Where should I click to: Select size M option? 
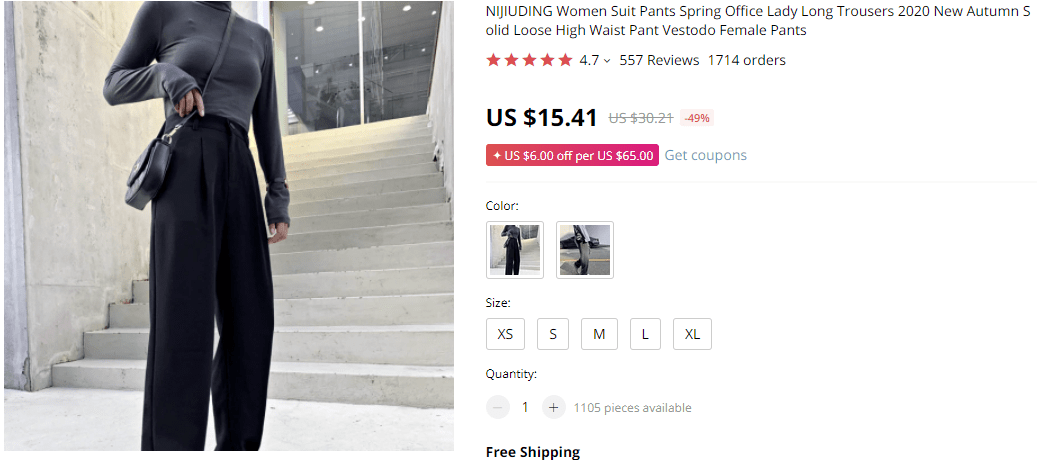(x=599, y=334)
